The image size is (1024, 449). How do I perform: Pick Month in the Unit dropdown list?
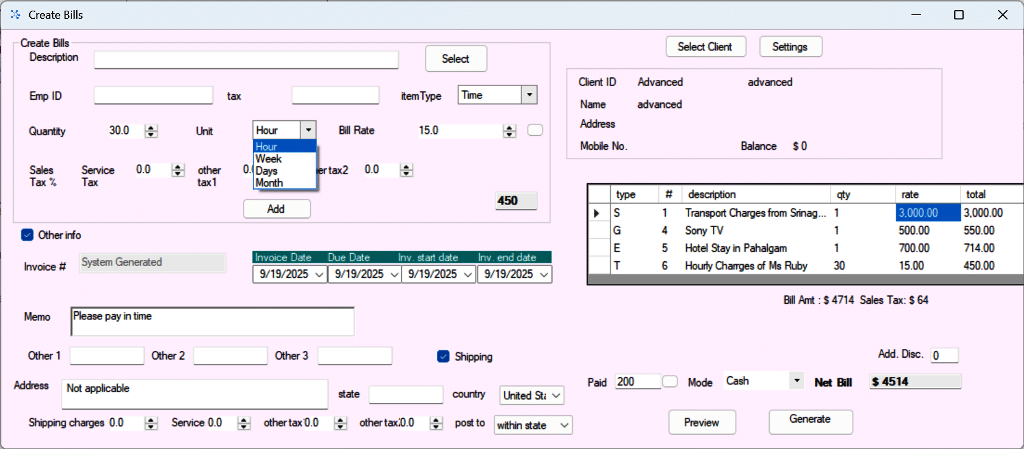[269, 183]
